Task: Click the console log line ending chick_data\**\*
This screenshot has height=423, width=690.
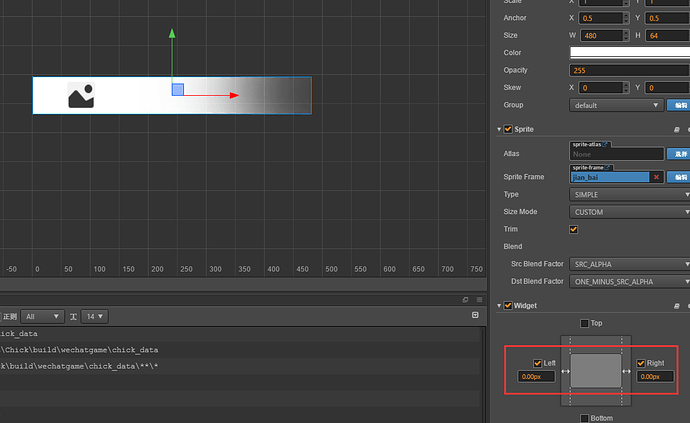Action: [79, 366]
